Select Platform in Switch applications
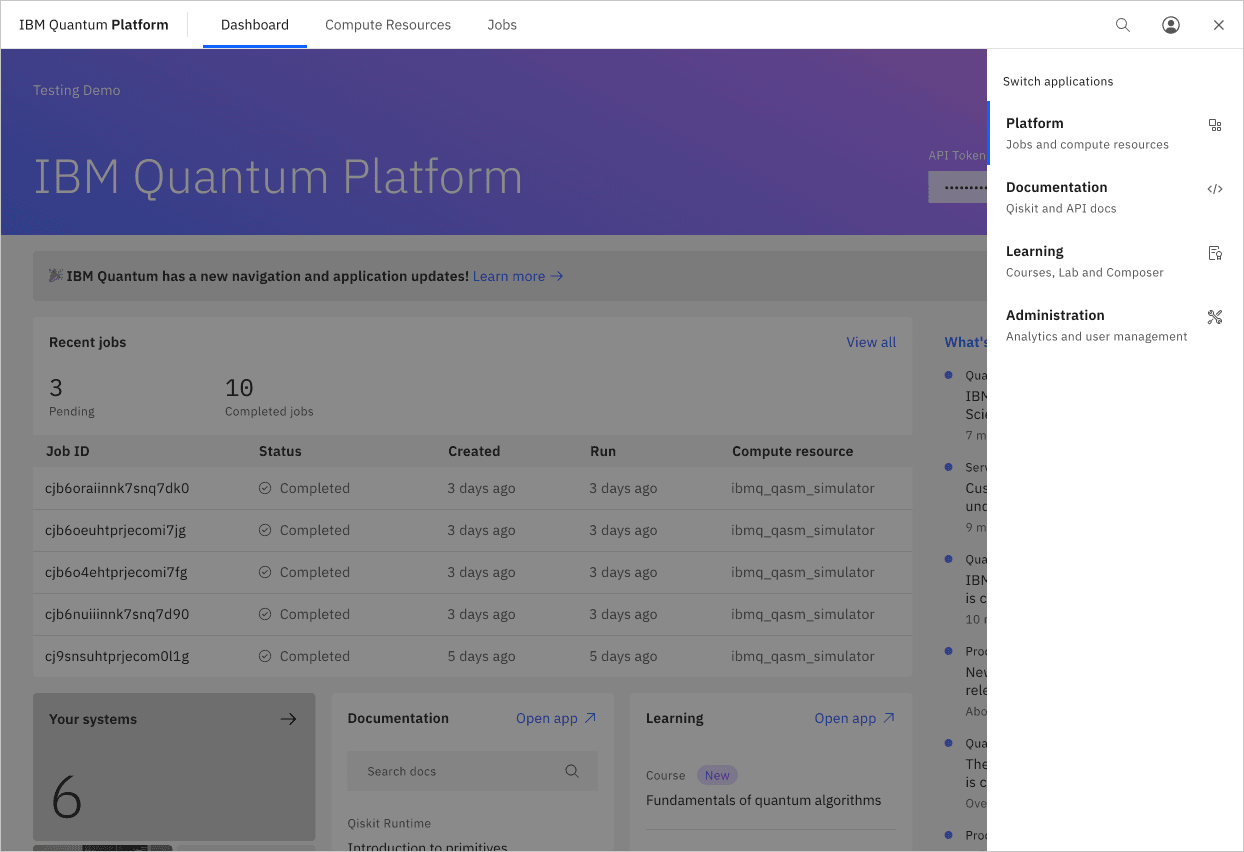The height and width of the screenshot is (852, 1244). 1115,133
